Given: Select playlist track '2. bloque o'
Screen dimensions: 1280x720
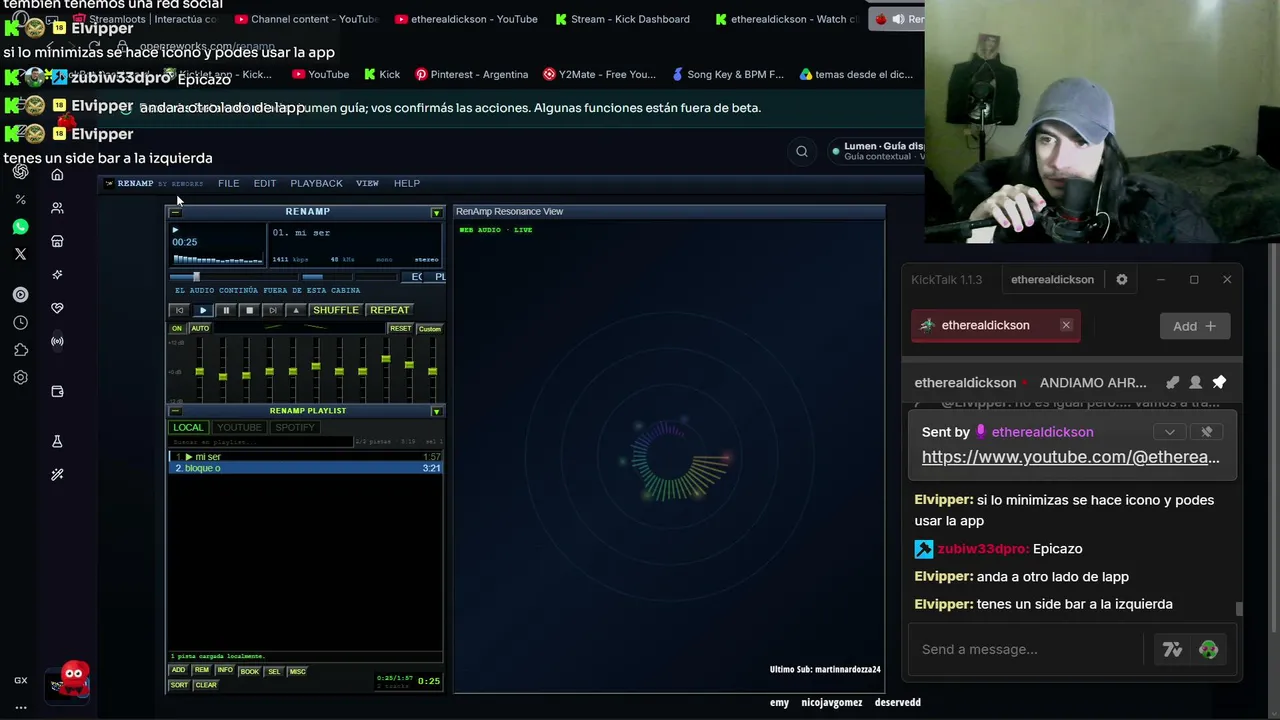Looking at the screenshot, I should (x=305, y=468).
